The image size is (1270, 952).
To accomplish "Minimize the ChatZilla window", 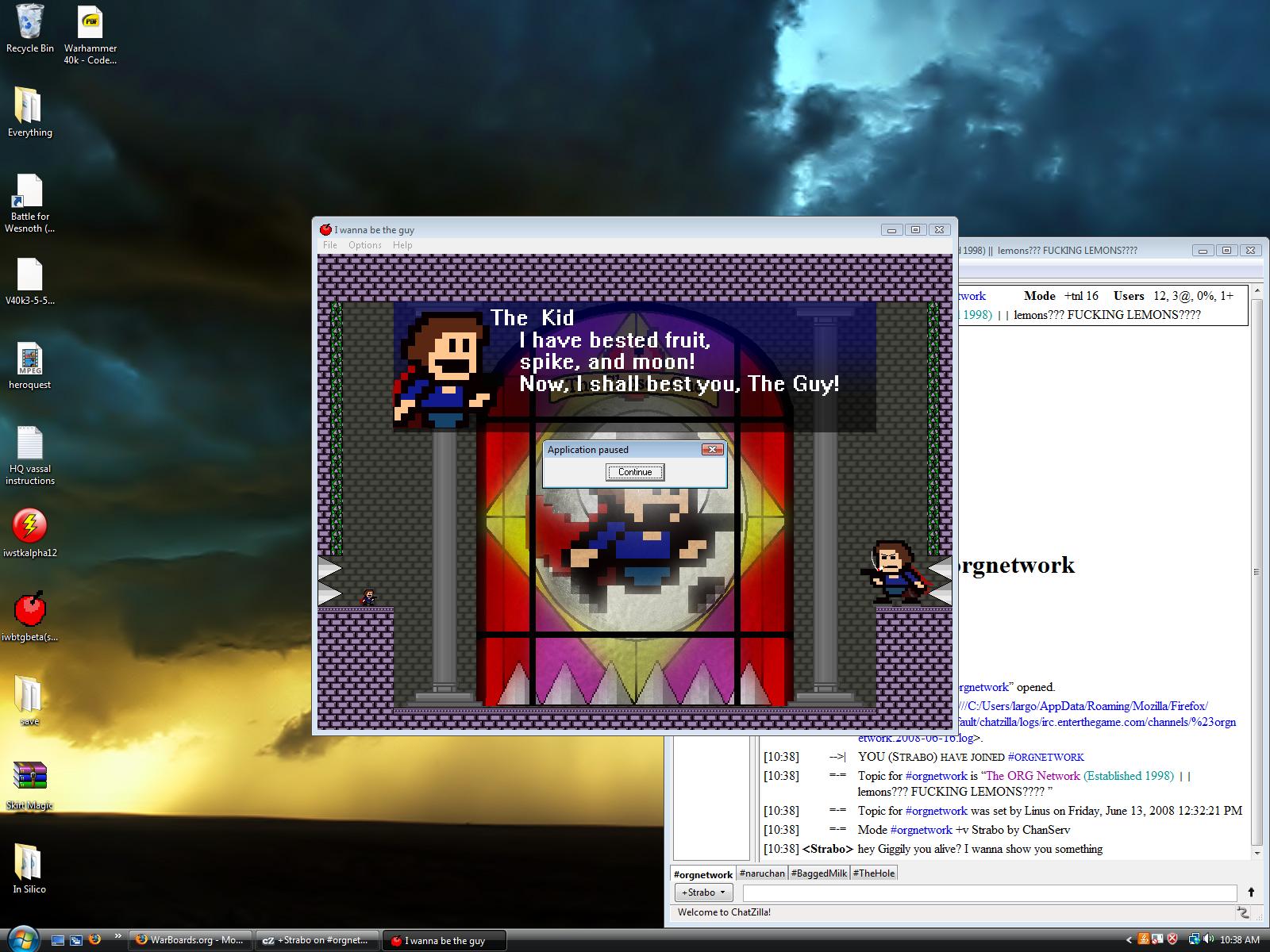I will (x=1203, y=250).
